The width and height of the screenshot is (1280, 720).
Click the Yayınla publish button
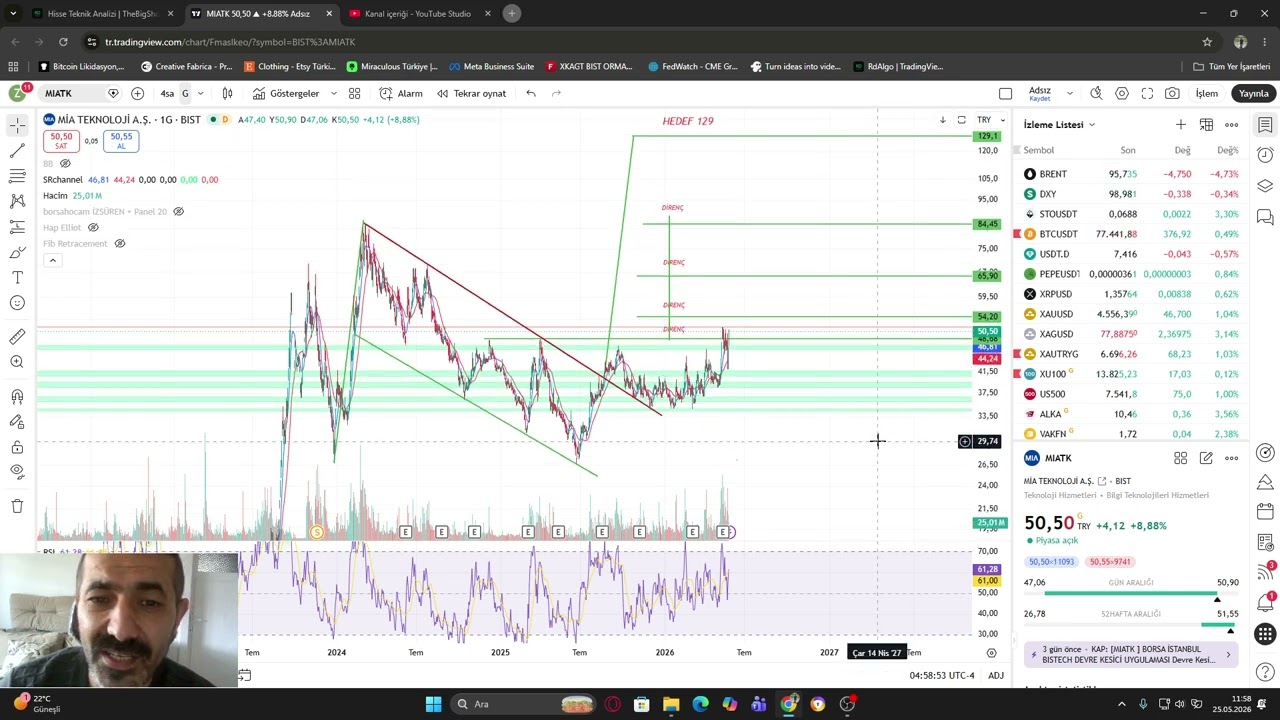1254,93
